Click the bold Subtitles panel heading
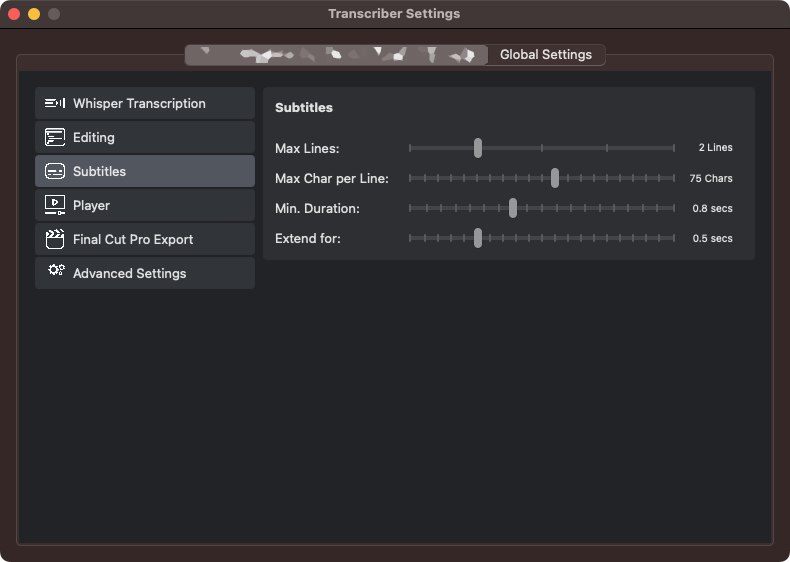Image resolution: width=790 pixels, height=562 pixels. pyautogui.click(x=304, y=107)
